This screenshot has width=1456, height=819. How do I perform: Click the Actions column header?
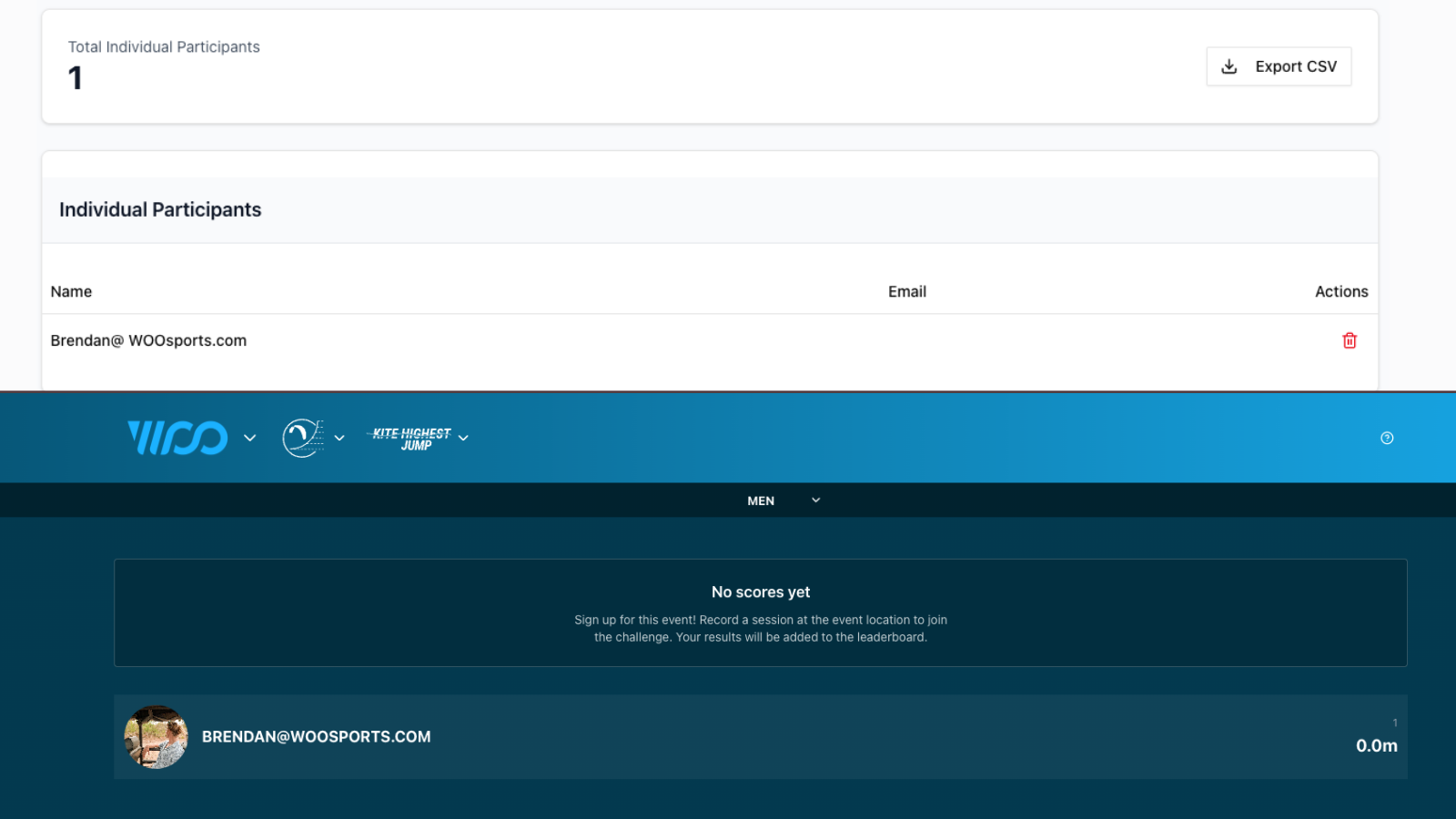tap(1341, 291)
